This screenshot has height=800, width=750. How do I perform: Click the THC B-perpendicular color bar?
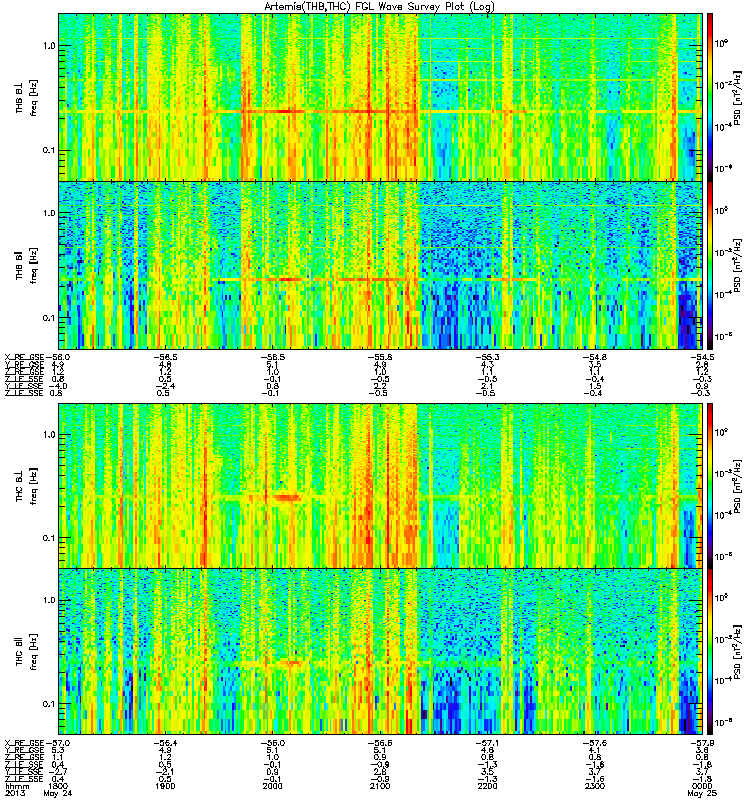(x=710, y=486)
